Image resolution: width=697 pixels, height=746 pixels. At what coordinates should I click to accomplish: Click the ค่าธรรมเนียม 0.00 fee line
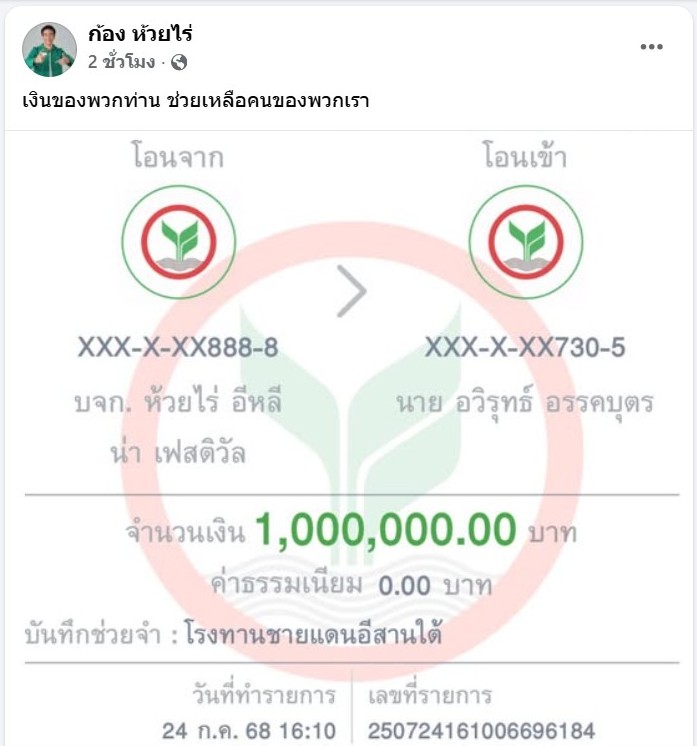point(351,585)
